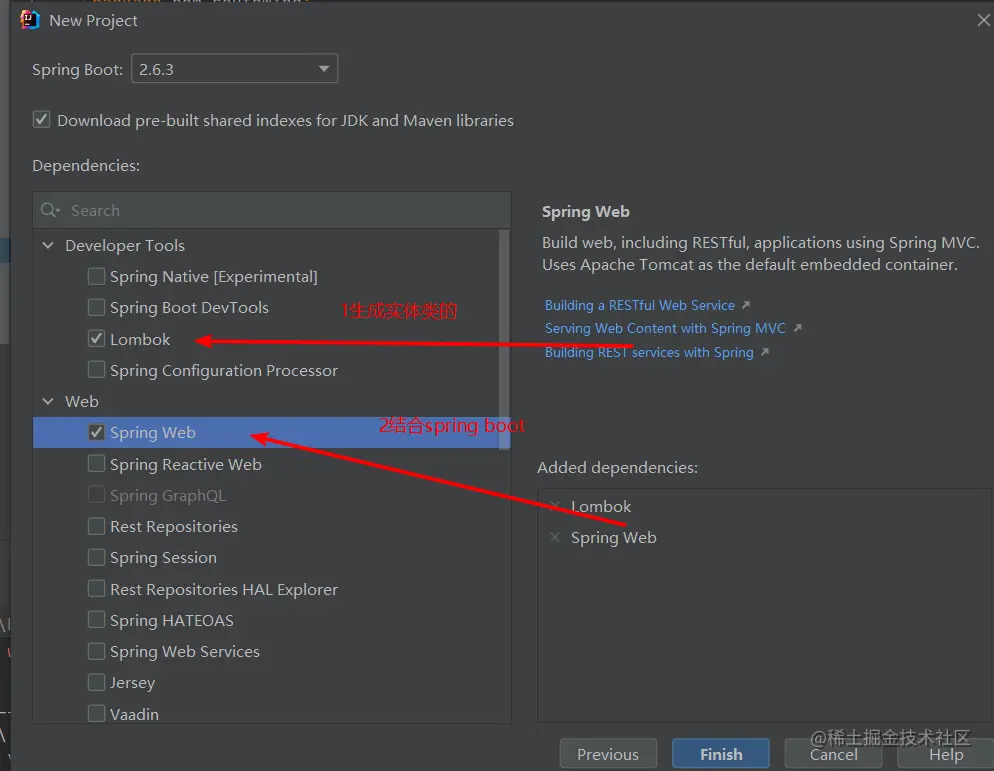Click the Web group label
994x771 pixels.
(82, 401)
